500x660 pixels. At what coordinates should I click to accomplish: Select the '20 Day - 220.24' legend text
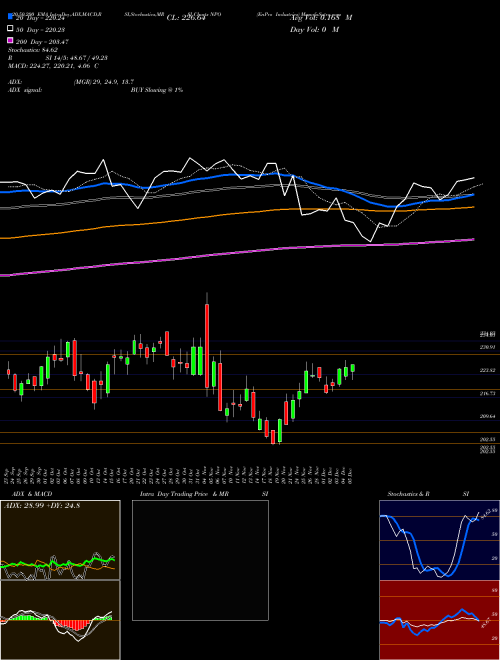[40, 18]
